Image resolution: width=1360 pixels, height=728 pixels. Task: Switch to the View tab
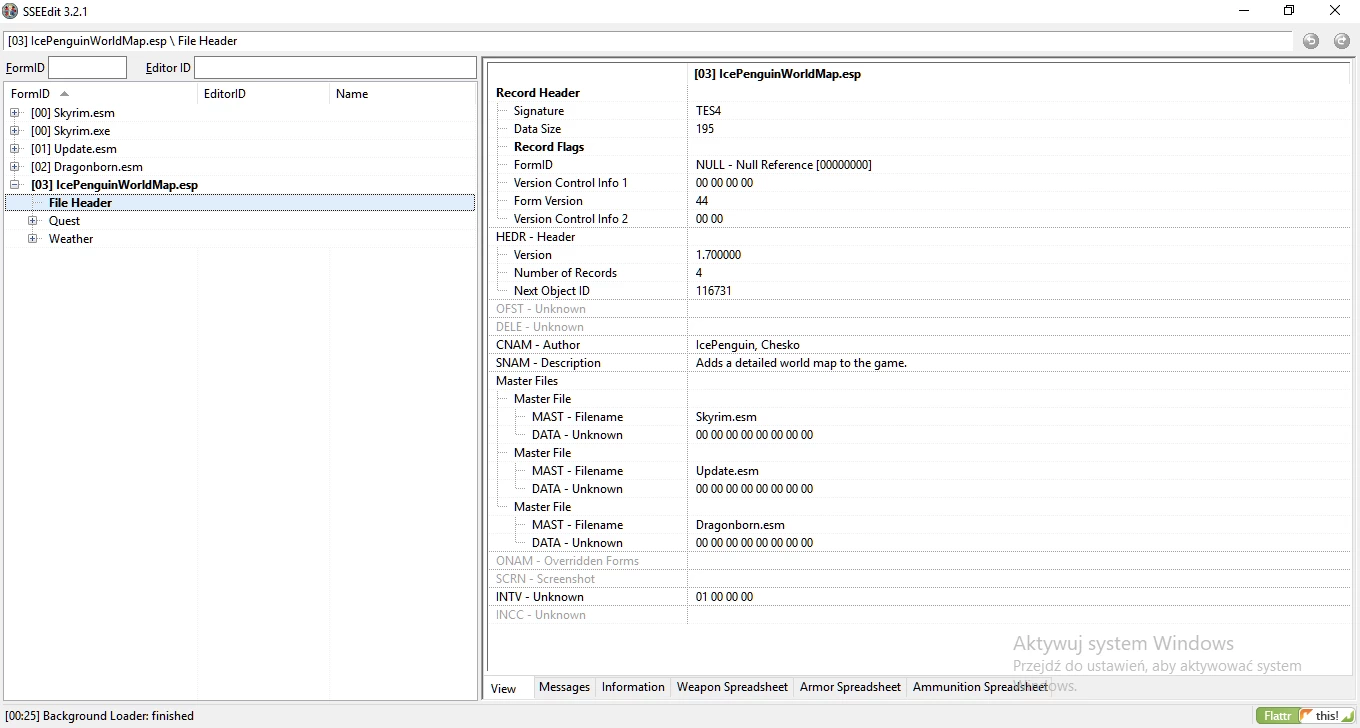click(x=504, y=688)
